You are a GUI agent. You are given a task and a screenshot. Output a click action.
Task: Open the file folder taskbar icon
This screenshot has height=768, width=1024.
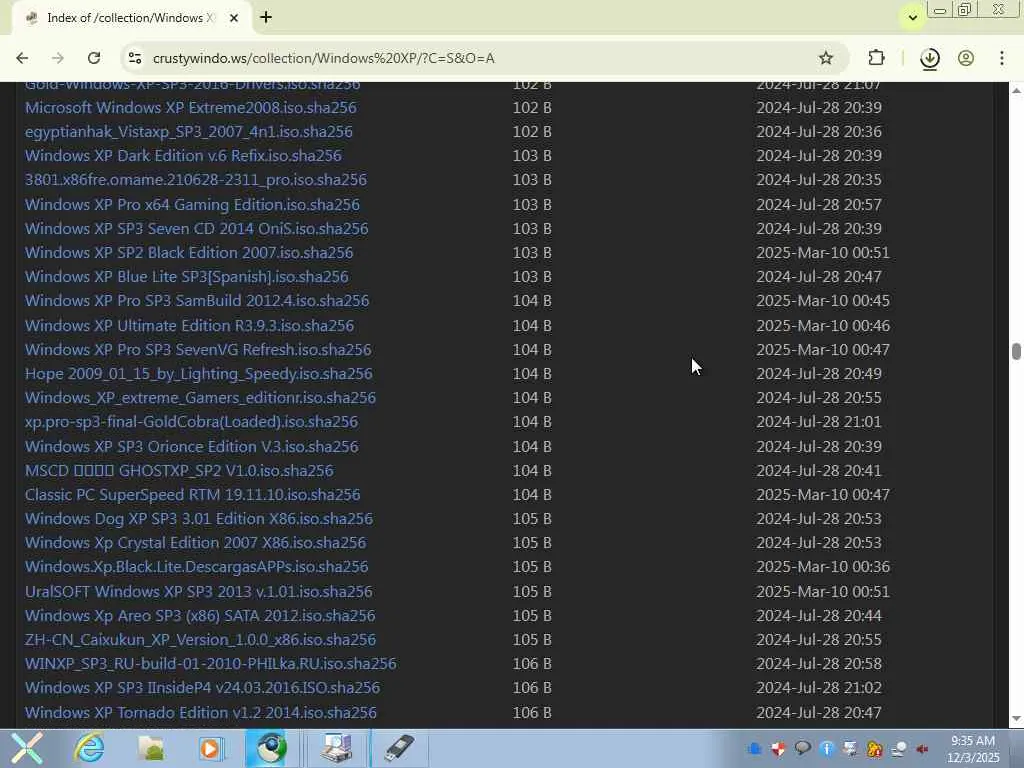[x=151, y=748]
